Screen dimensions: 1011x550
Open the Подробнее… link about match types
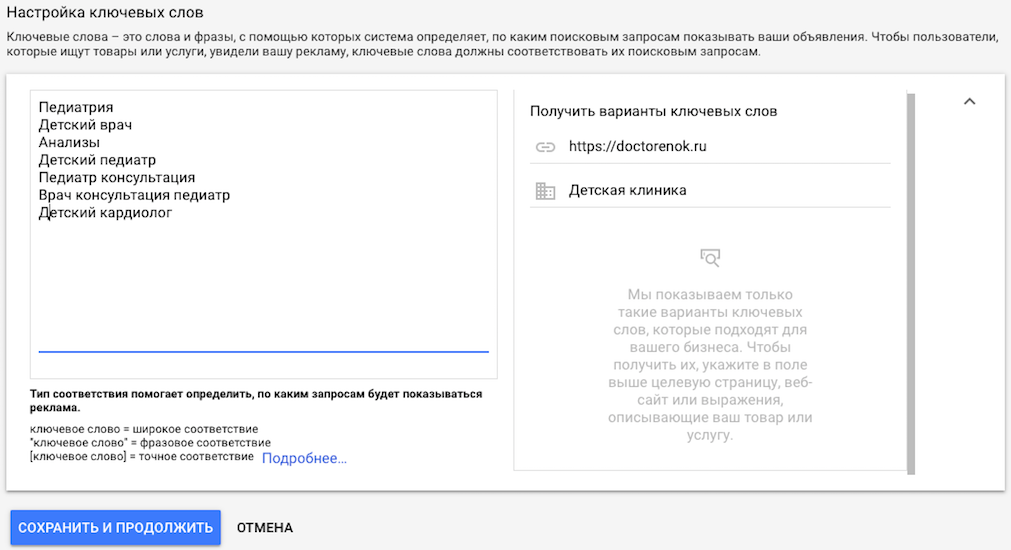point(304,458)
